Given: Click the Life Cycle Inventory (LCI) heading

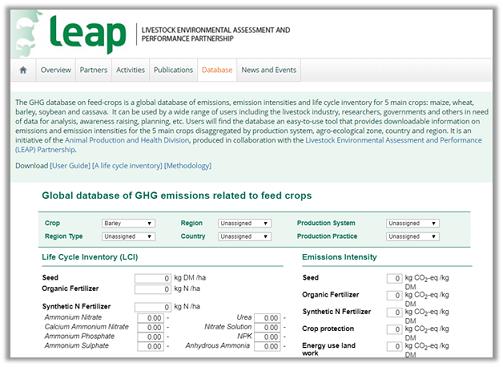Looking at the screenshot, I should pos(90,257).
